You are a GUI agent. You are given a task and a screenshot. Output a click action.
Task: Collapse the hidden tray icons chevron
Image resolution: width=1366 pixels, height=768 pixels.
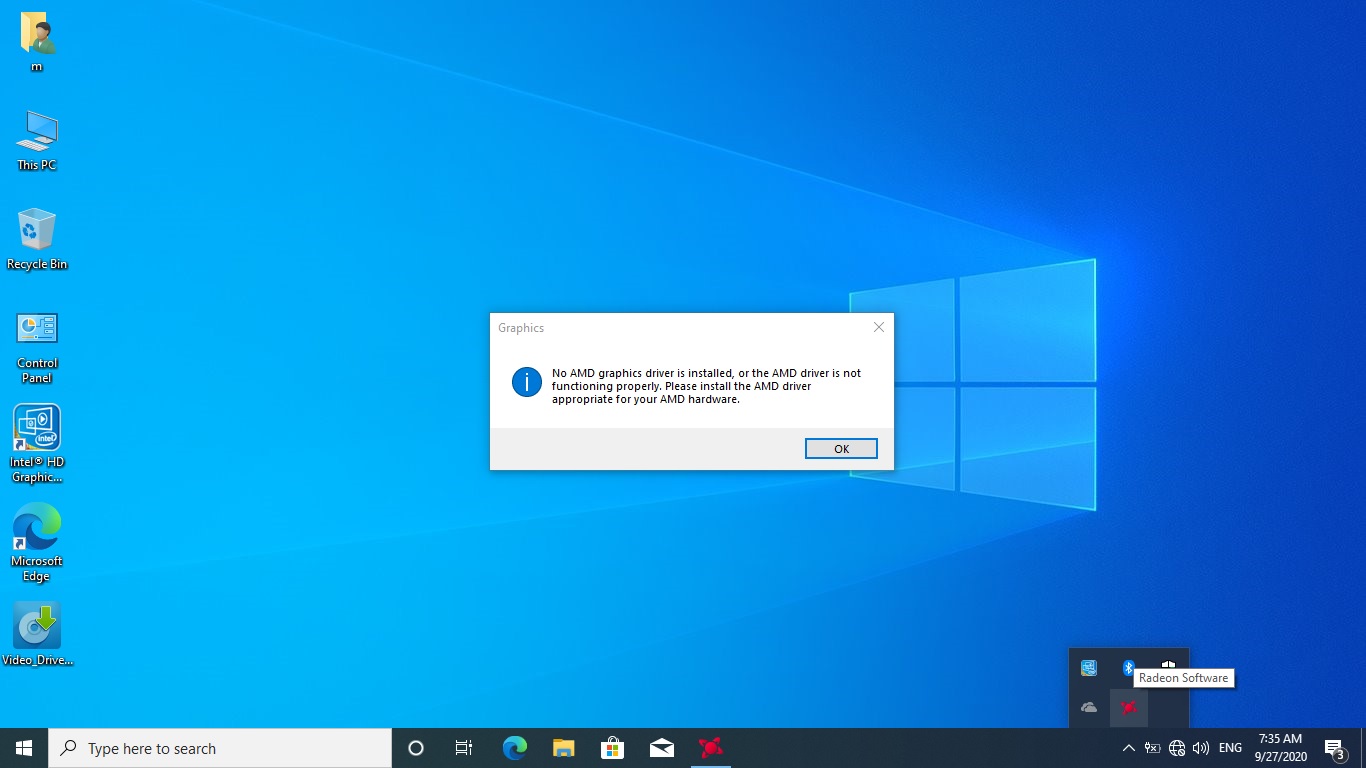(1128, 748)
